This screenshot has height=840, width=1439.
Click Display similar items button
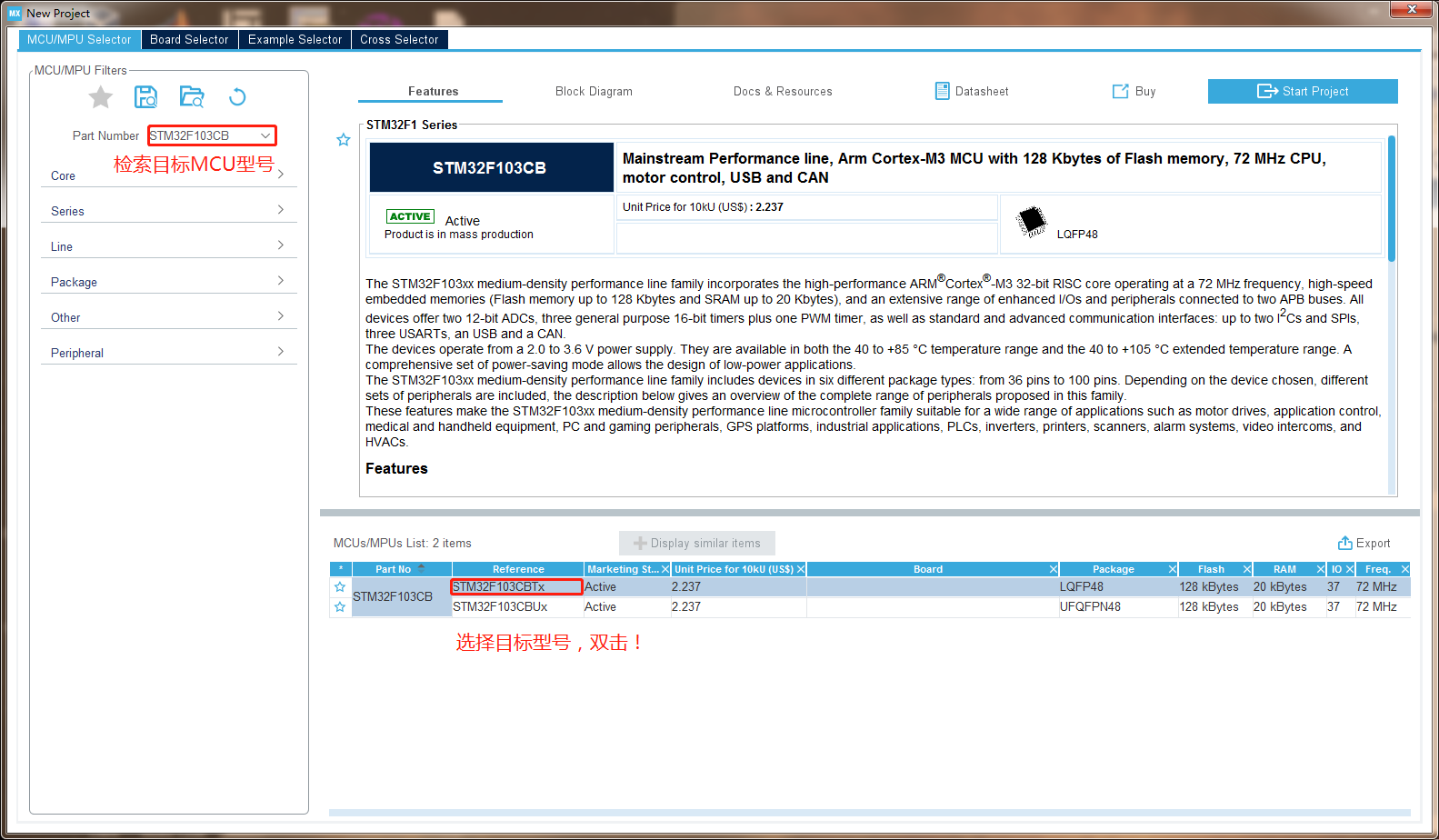coord(697,543)
